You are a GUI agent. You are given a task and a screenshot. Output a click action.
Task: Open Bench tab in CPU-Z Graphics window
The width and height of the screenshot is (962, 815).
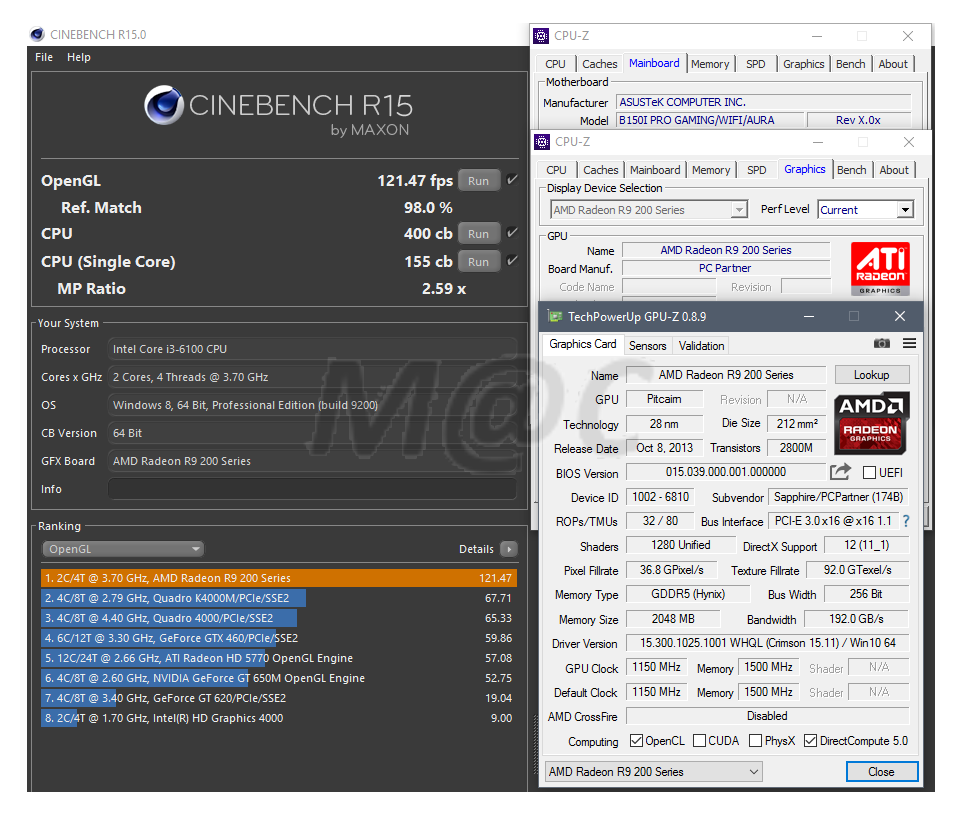(852, 170)
